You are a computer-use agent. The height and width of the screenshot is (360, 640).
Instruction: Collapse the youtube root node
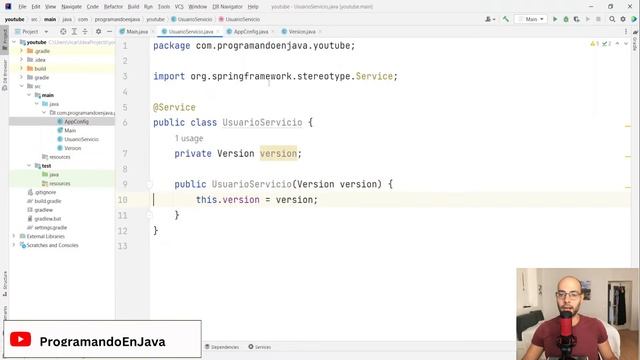14,42
